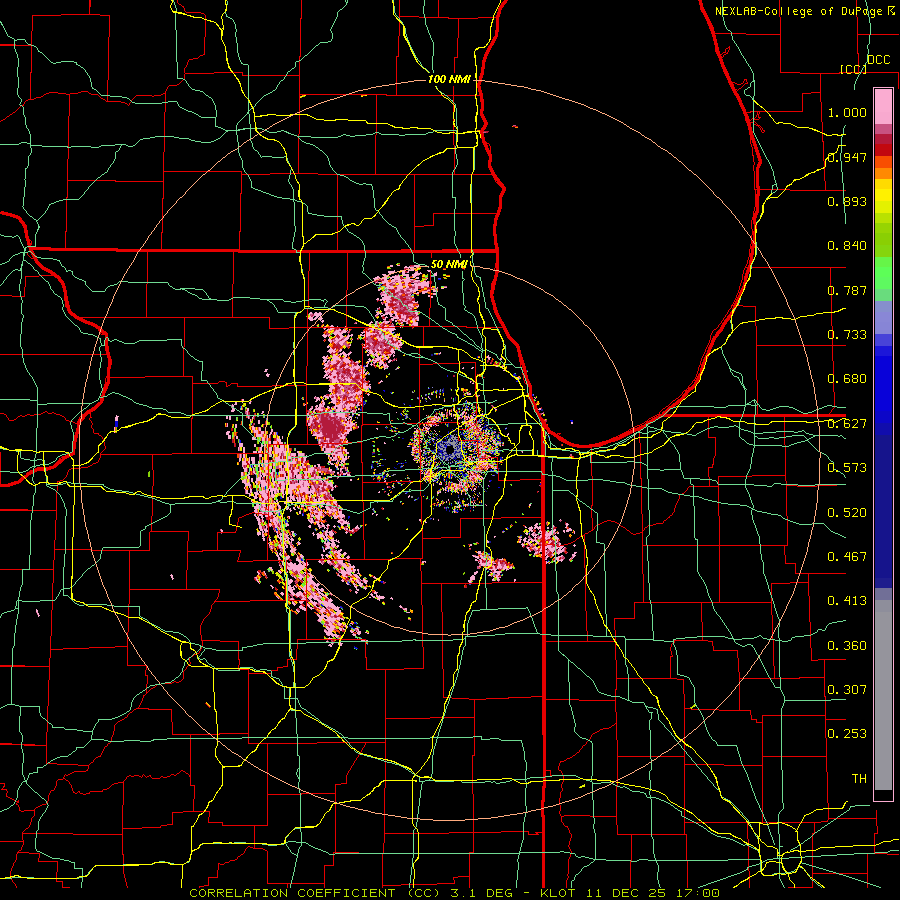
Task: Select the 0.840 scale value
Action: pos(847,246)
